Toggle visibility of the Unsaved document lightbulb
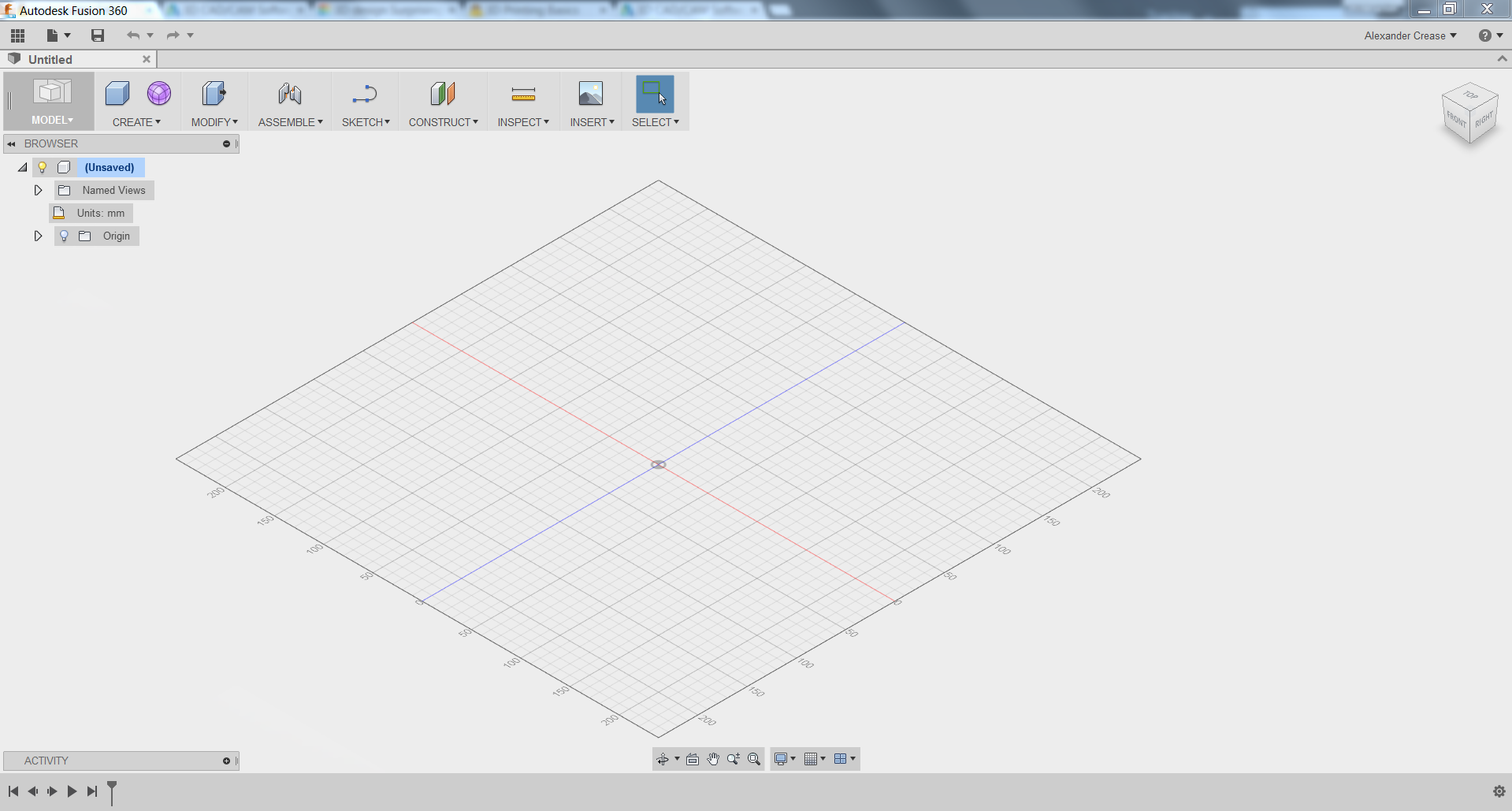 [42, 167]
